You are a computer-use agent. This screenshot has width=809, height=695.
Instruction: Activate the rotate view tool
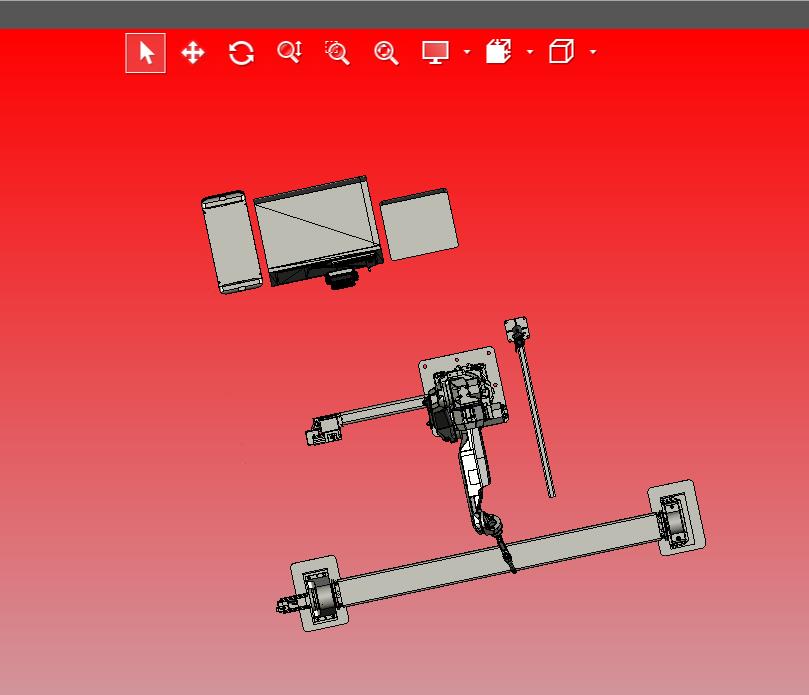click(x=241, y=53)
